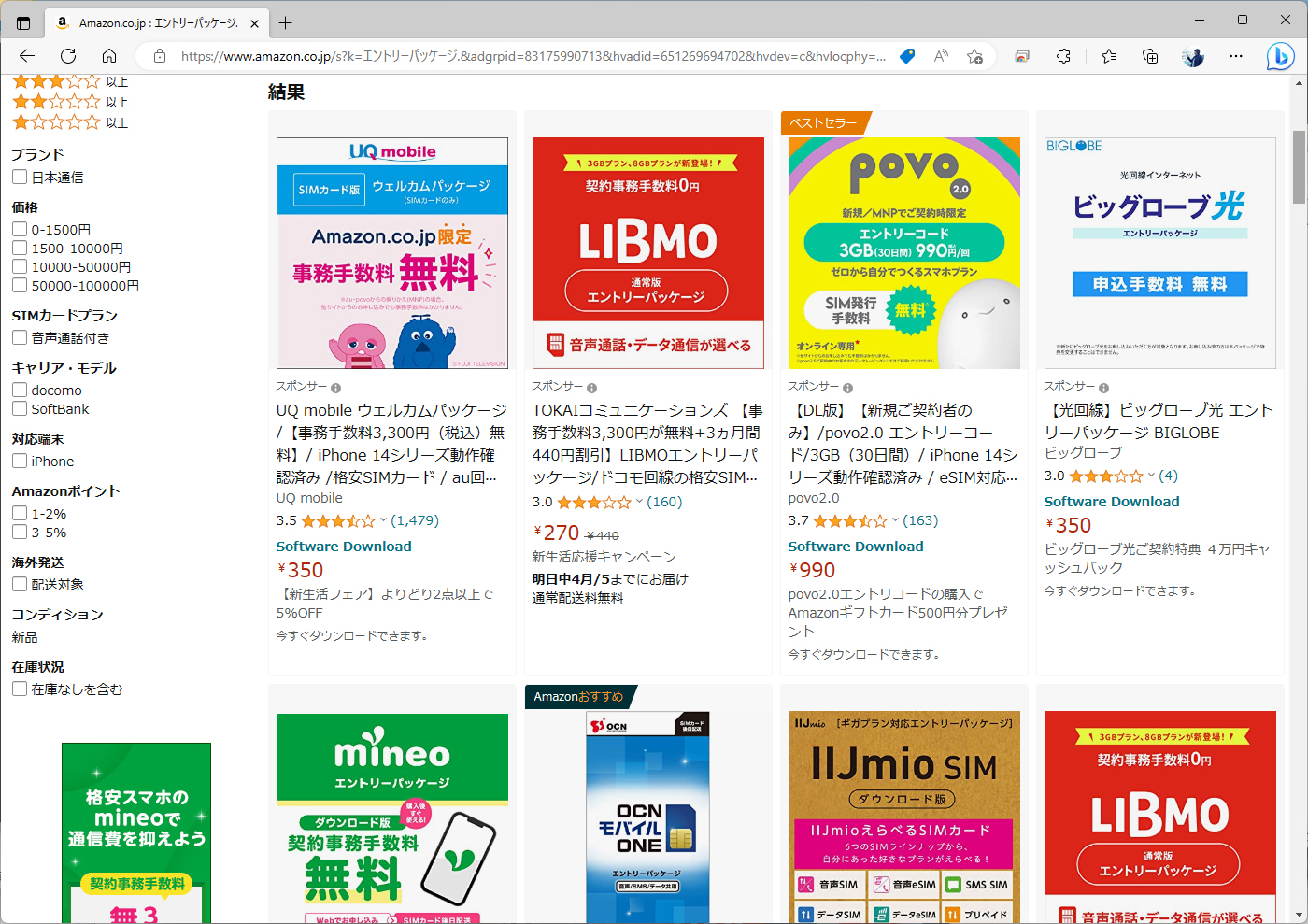Add this page to favorites
Image resolution: width=1308 pixels, height=924 pixels.
(x=974, y=56)
